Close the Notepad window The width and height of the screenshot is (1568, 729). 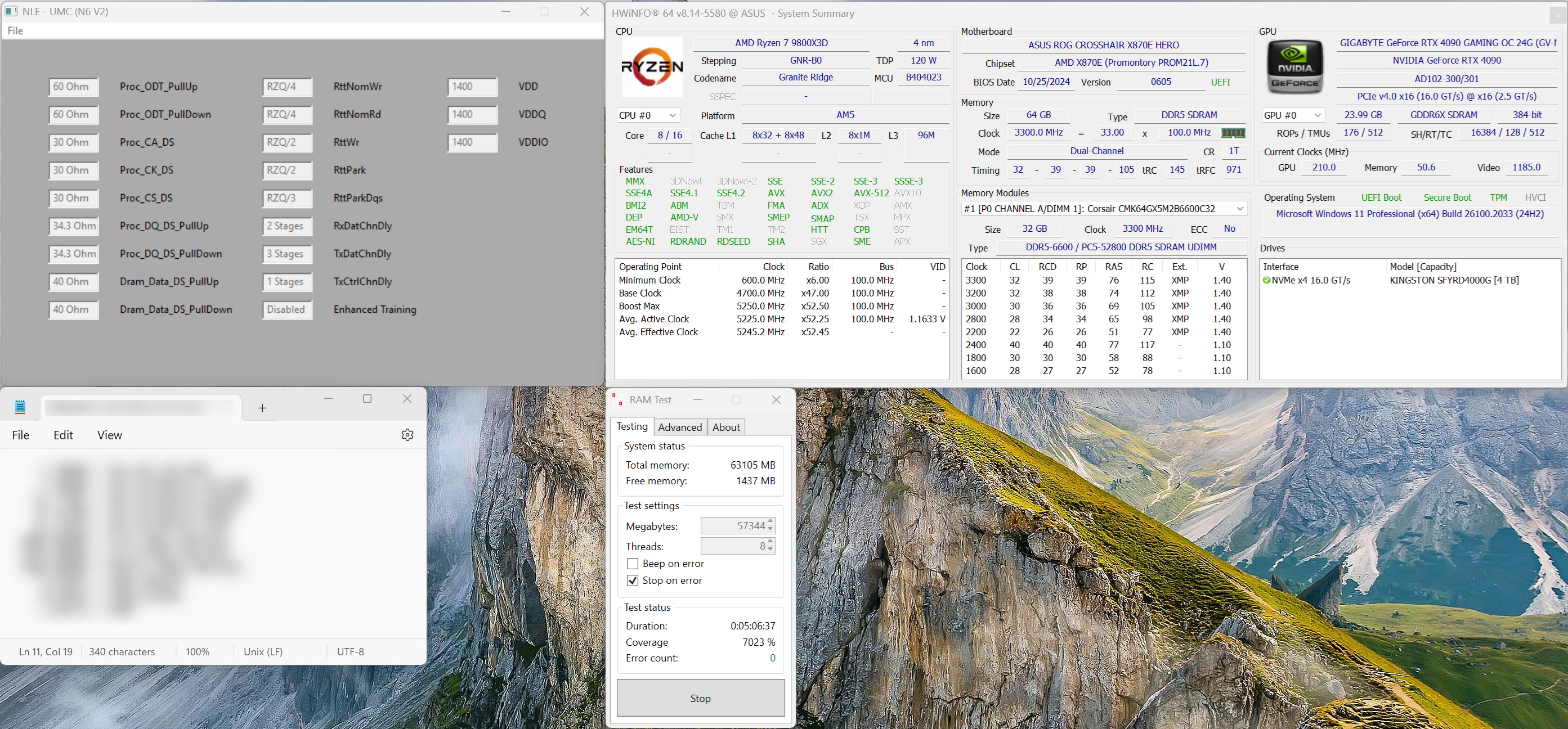(x=407, y=399)
